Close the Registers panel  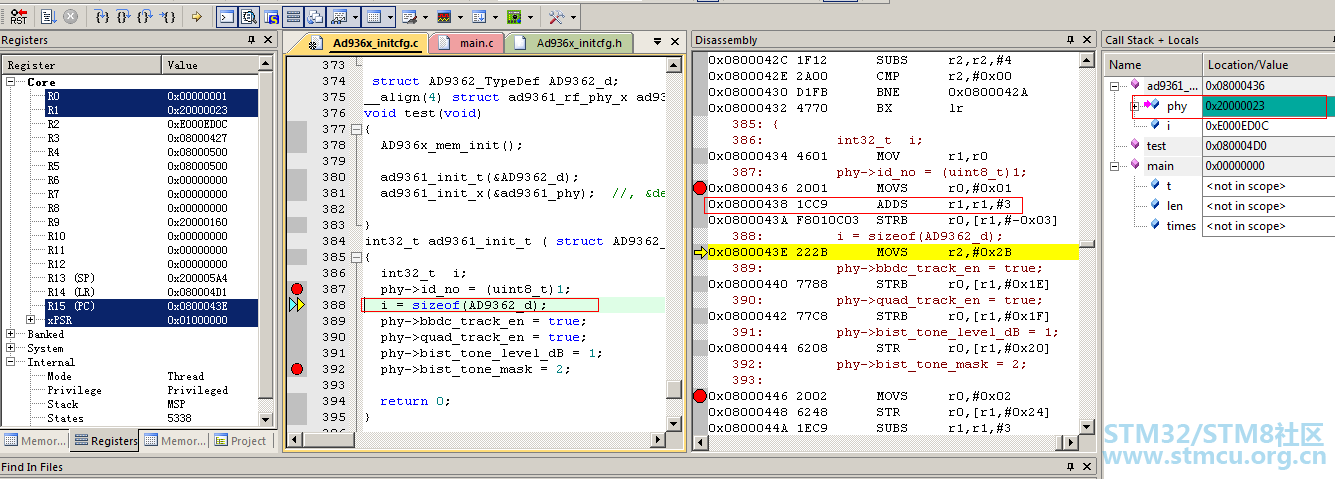pos(267,40)
